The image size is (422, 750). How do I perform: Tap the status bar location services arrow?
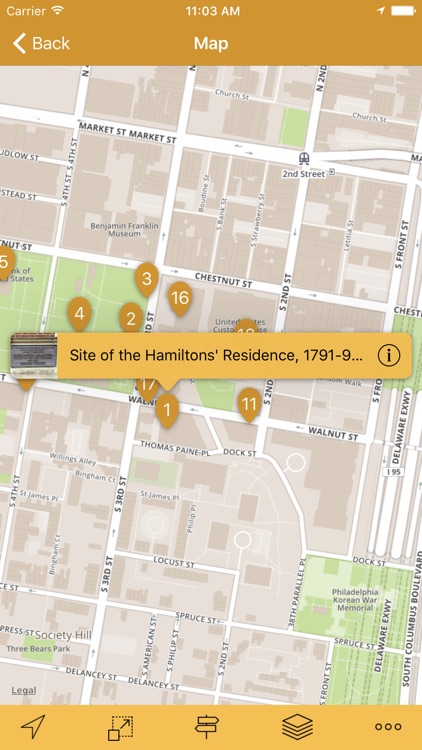pos(380,11)
